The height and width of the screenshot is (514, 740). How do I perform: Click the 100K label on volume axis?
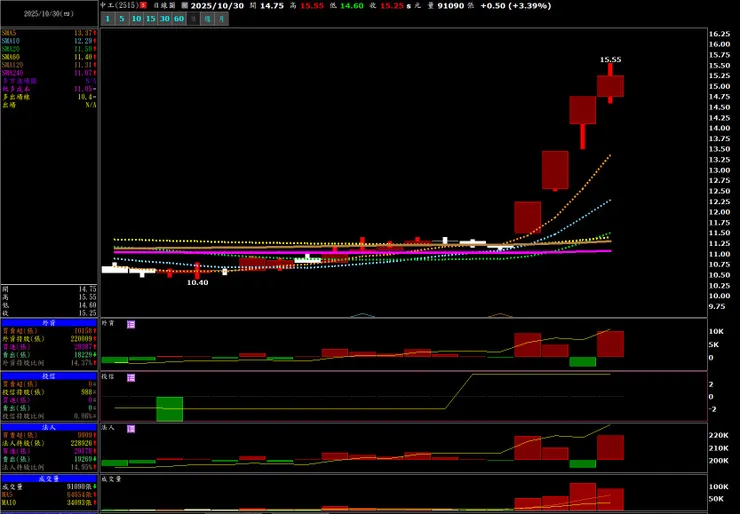point(719,487)
